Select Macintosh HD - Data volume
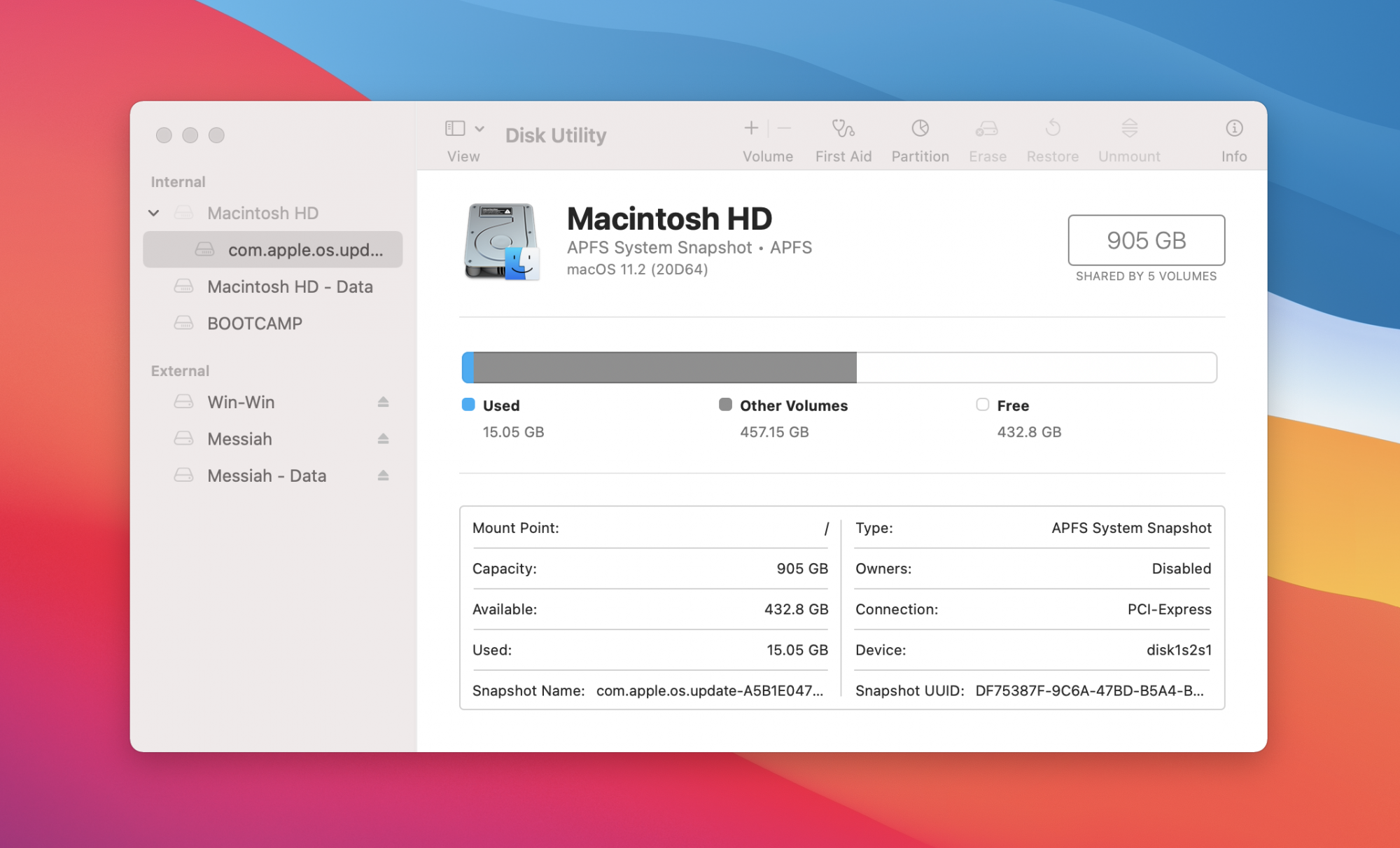 (273, 286)
